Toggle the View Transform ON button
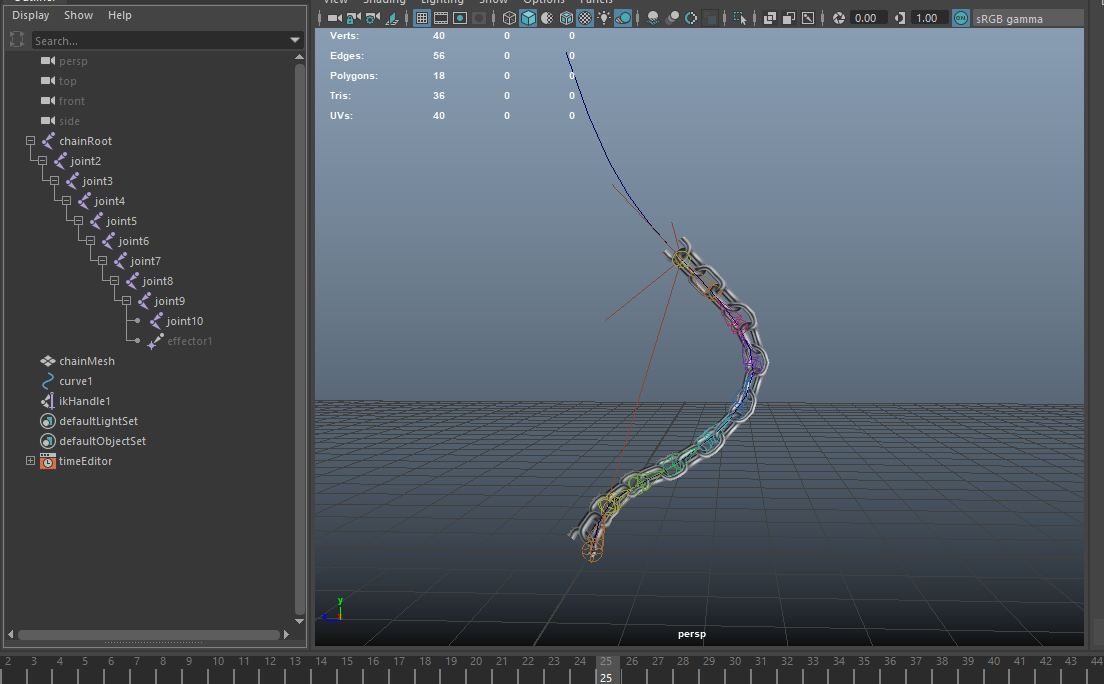 (961, 18)
